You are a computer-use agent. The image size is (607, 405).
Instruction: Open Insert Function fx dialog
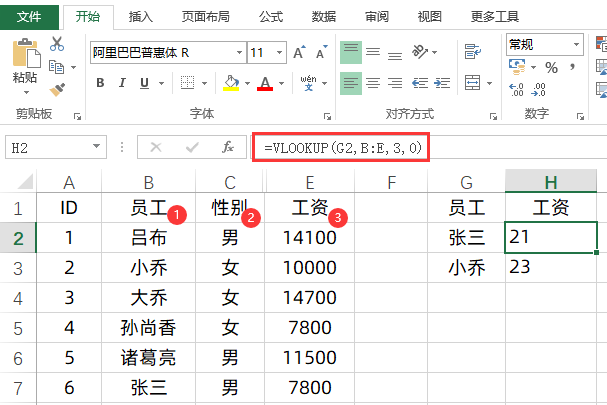click(x=228, y=147)
